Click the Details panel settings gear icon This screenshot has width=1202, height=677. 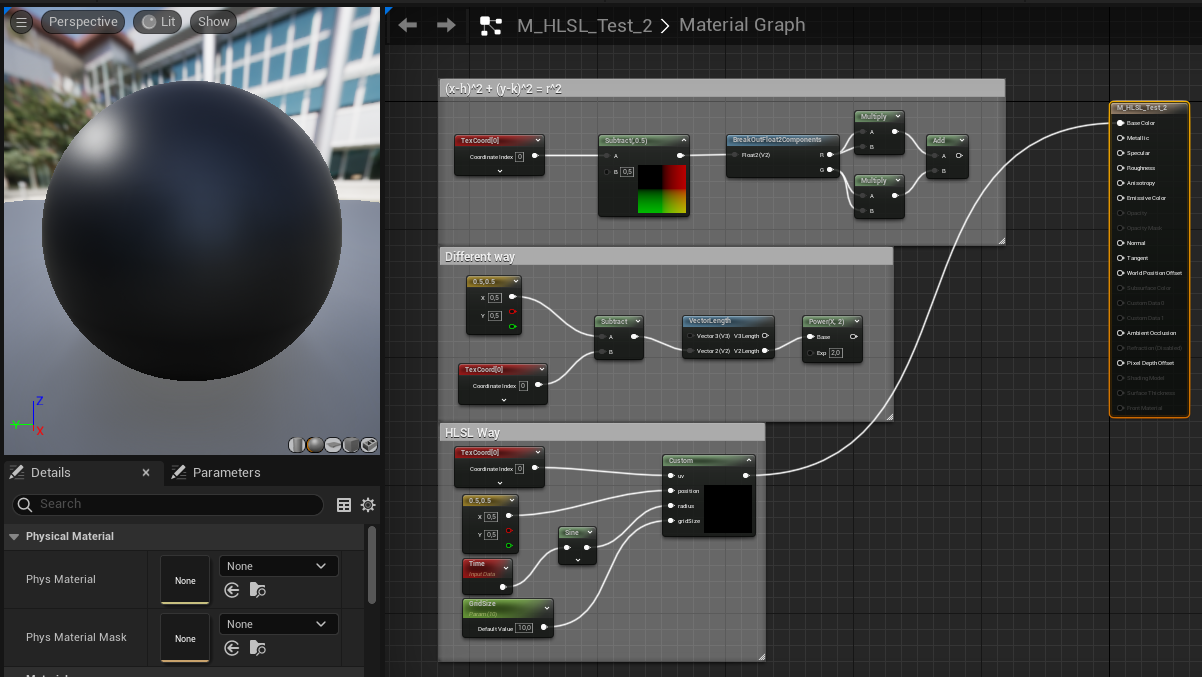(x=368, y=505)
